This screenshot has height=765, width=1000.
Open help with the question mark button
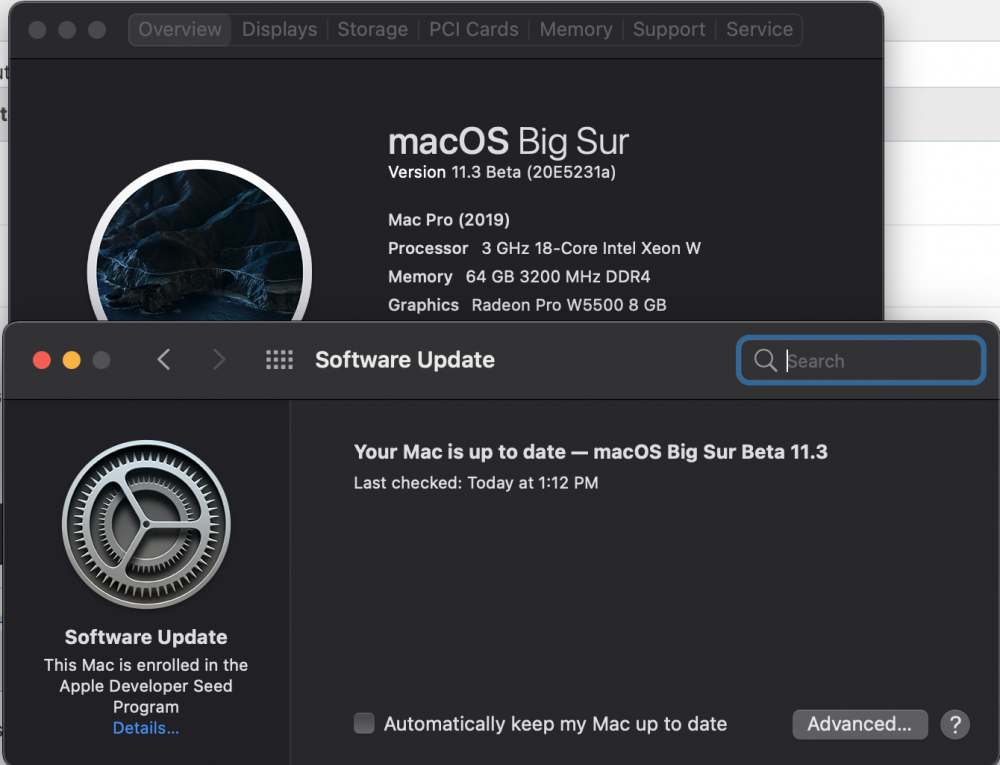point(955,724)
